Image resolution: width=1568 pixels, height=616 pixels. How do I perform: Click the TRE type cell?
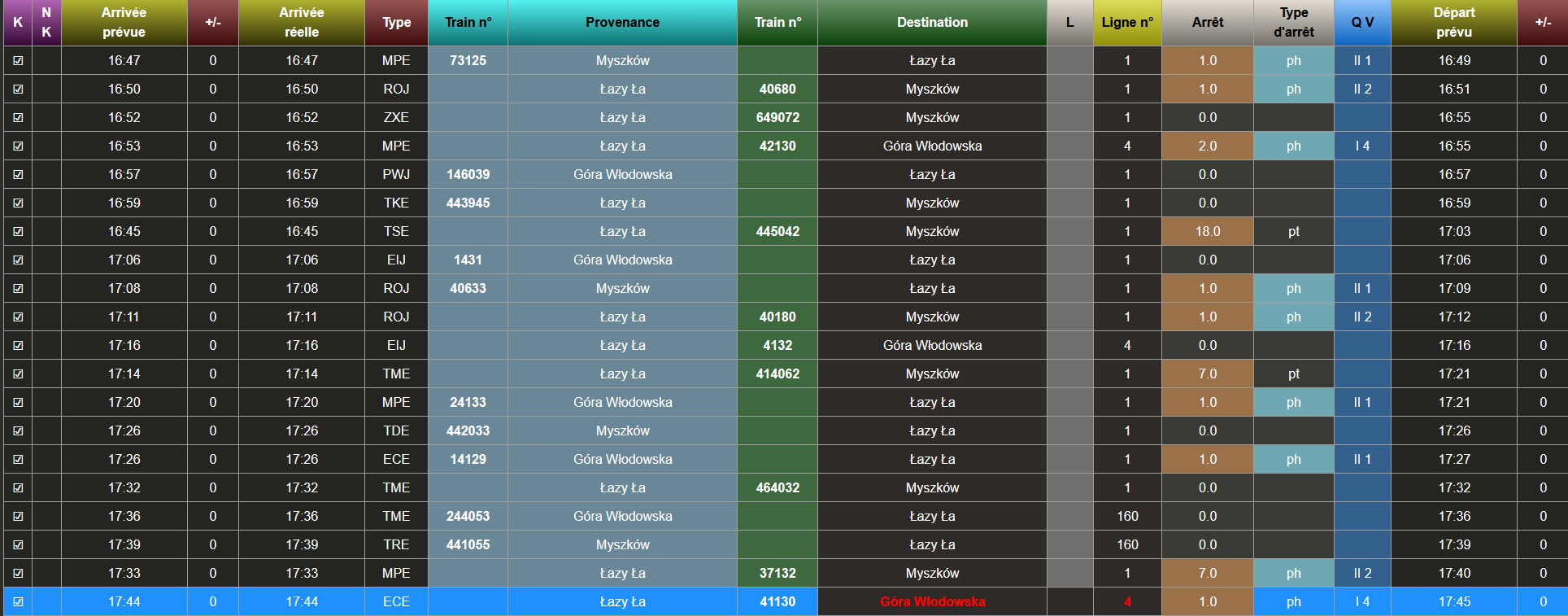(397, 545)
